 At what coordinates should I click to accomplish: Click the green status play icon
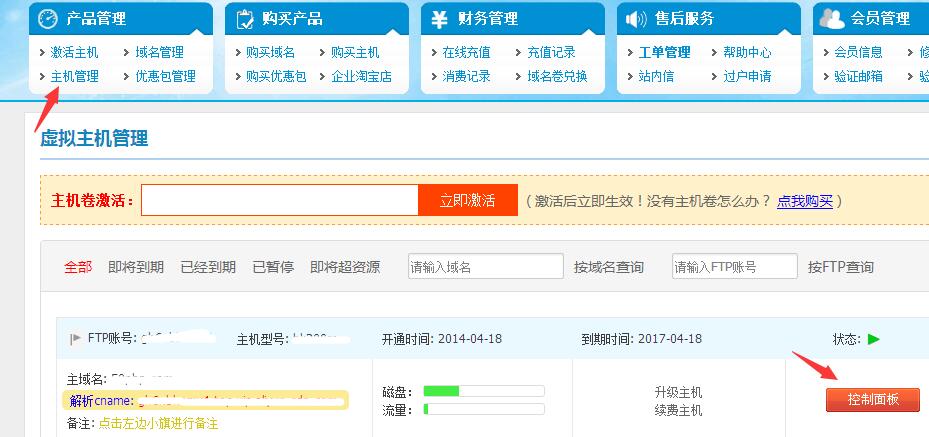click(x=873, y=339)
